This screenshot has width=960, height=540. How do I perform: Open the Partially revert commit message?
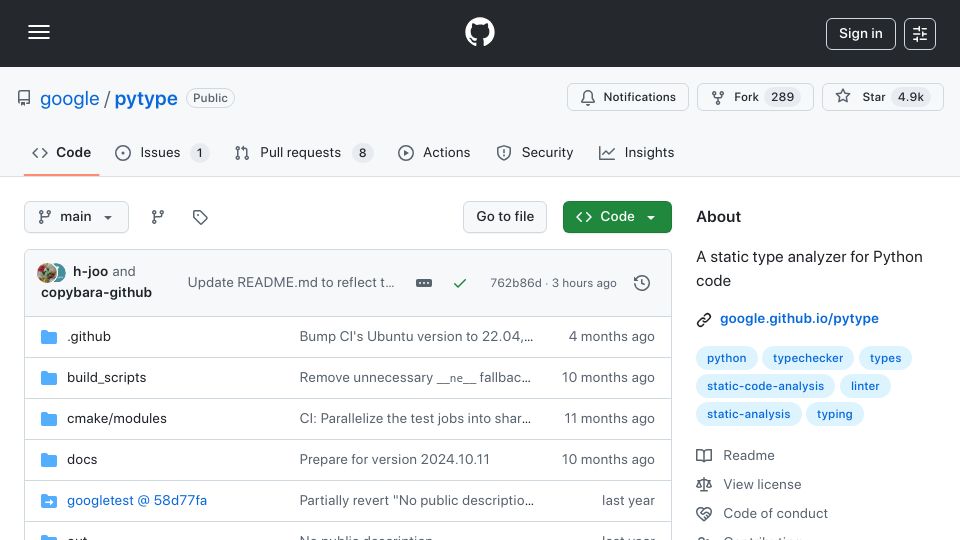416,501
